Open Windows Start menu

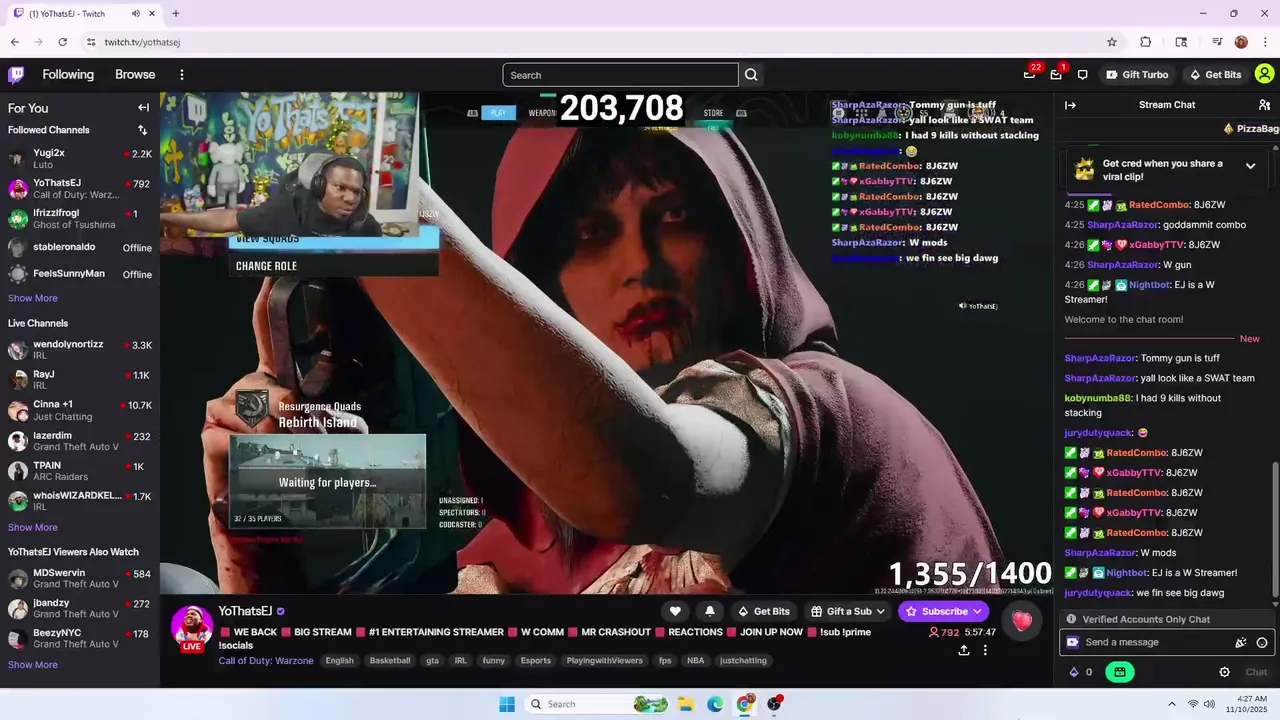tap(507, 704)
